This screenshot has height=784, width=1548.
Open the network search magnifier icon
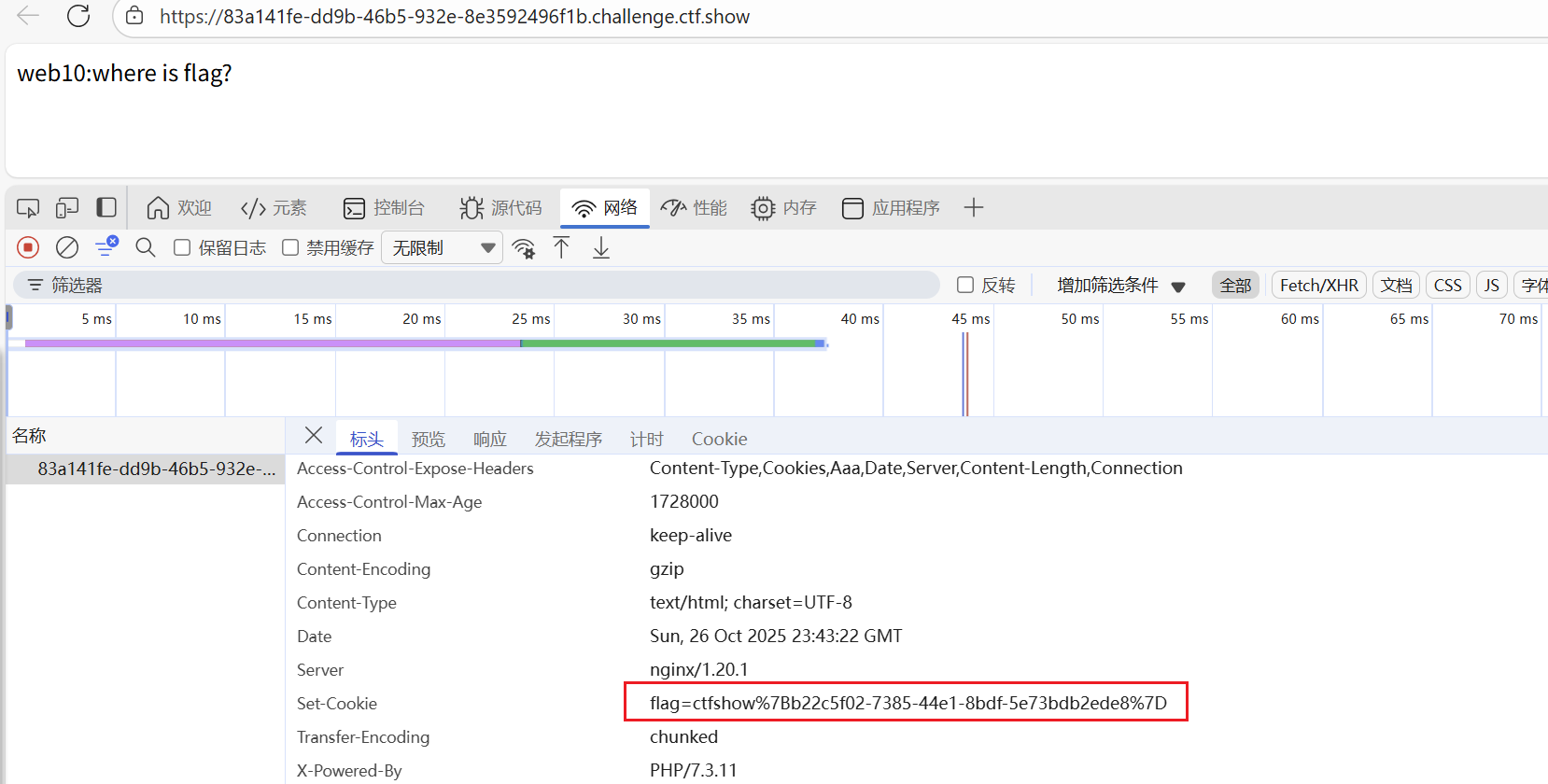(145, 247)
